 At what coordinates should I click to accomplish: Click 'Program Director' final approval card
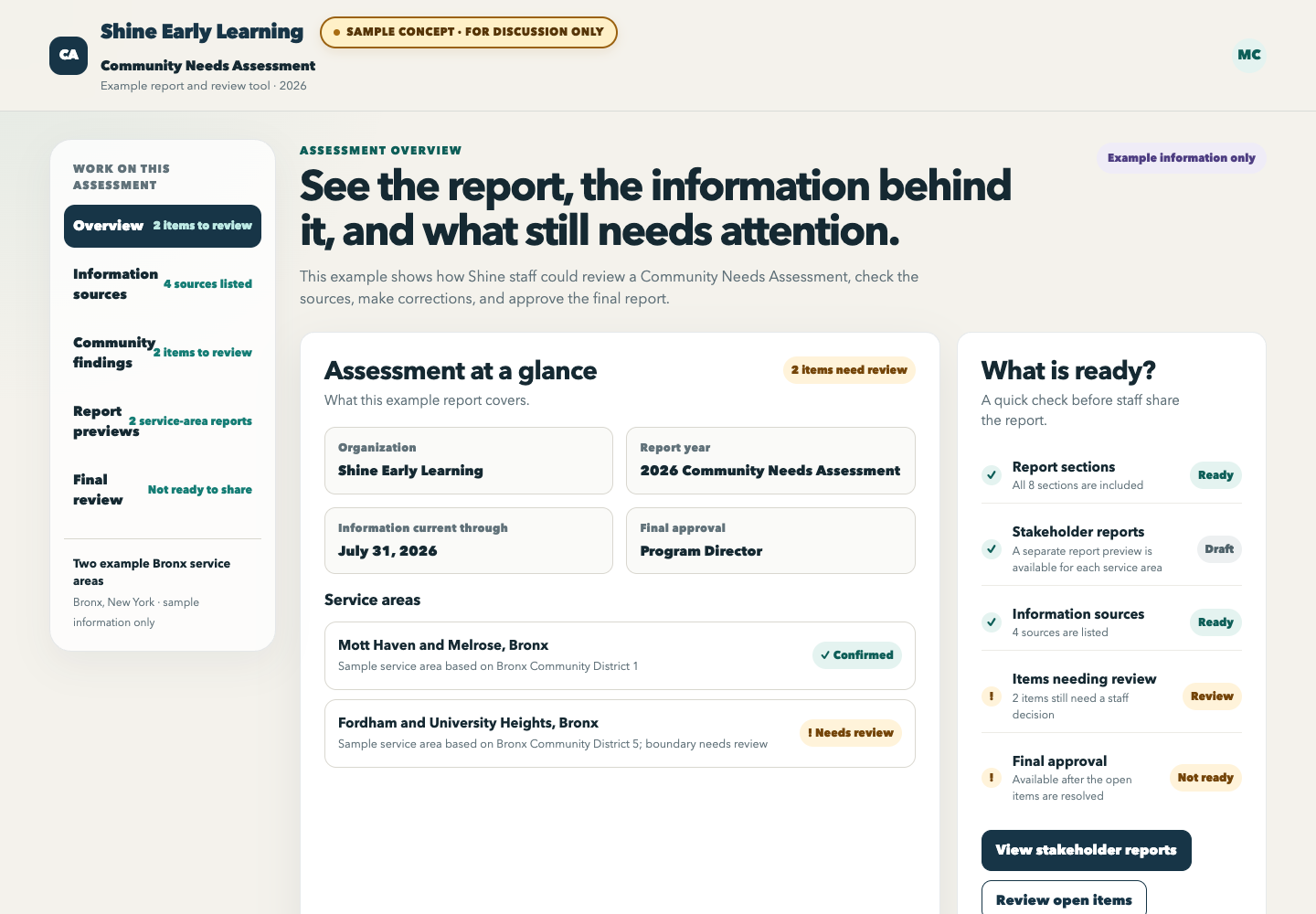770,541
